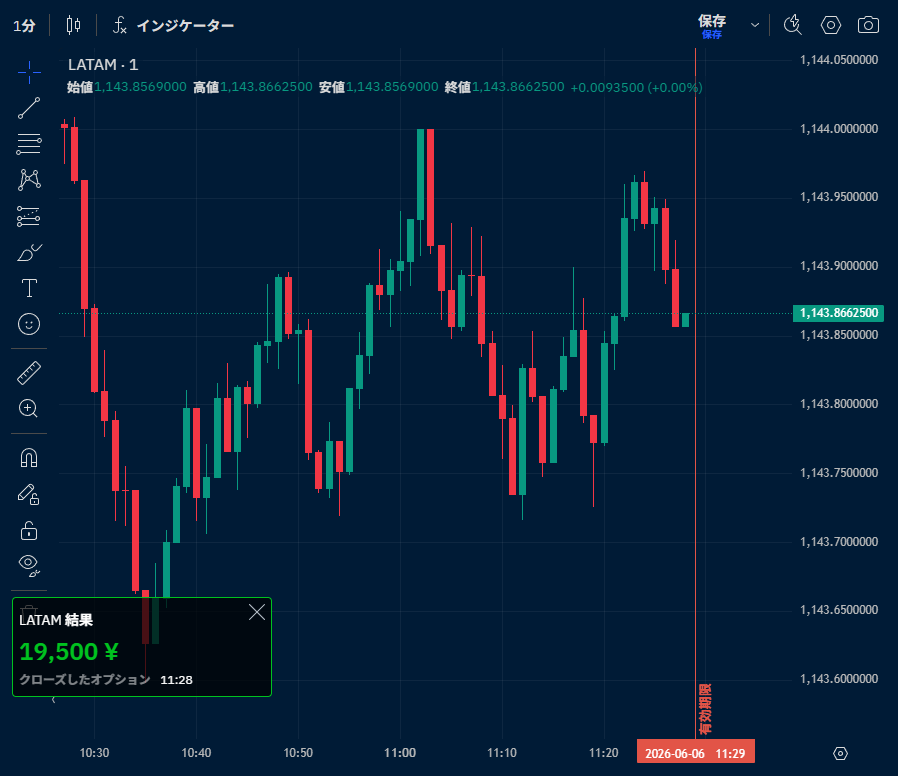Click the クローズしたオプション closed option text

pos(85,680)
